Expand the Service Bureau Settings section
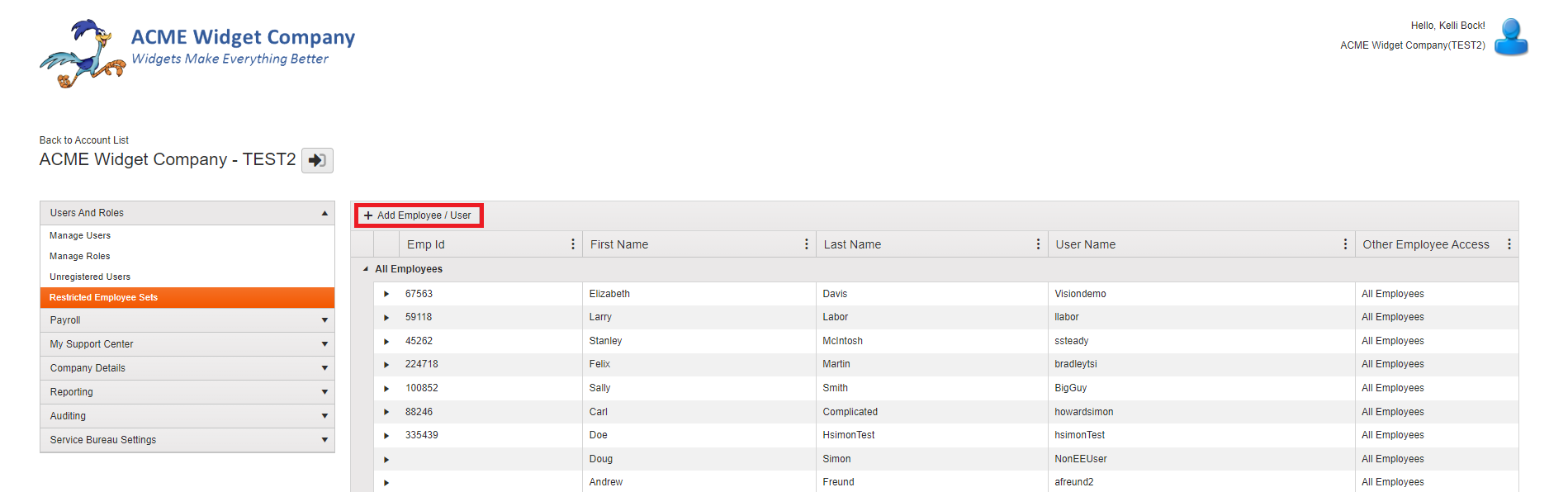The width and height of the screenshot is (1568, 492). tap(187, 440)
